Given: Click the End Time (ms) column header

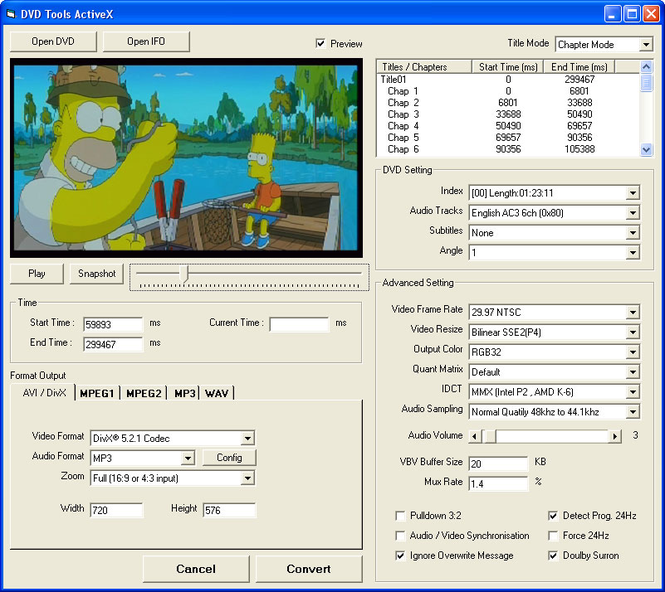Looking at the screenshot, I should click(x=579, y=67).
